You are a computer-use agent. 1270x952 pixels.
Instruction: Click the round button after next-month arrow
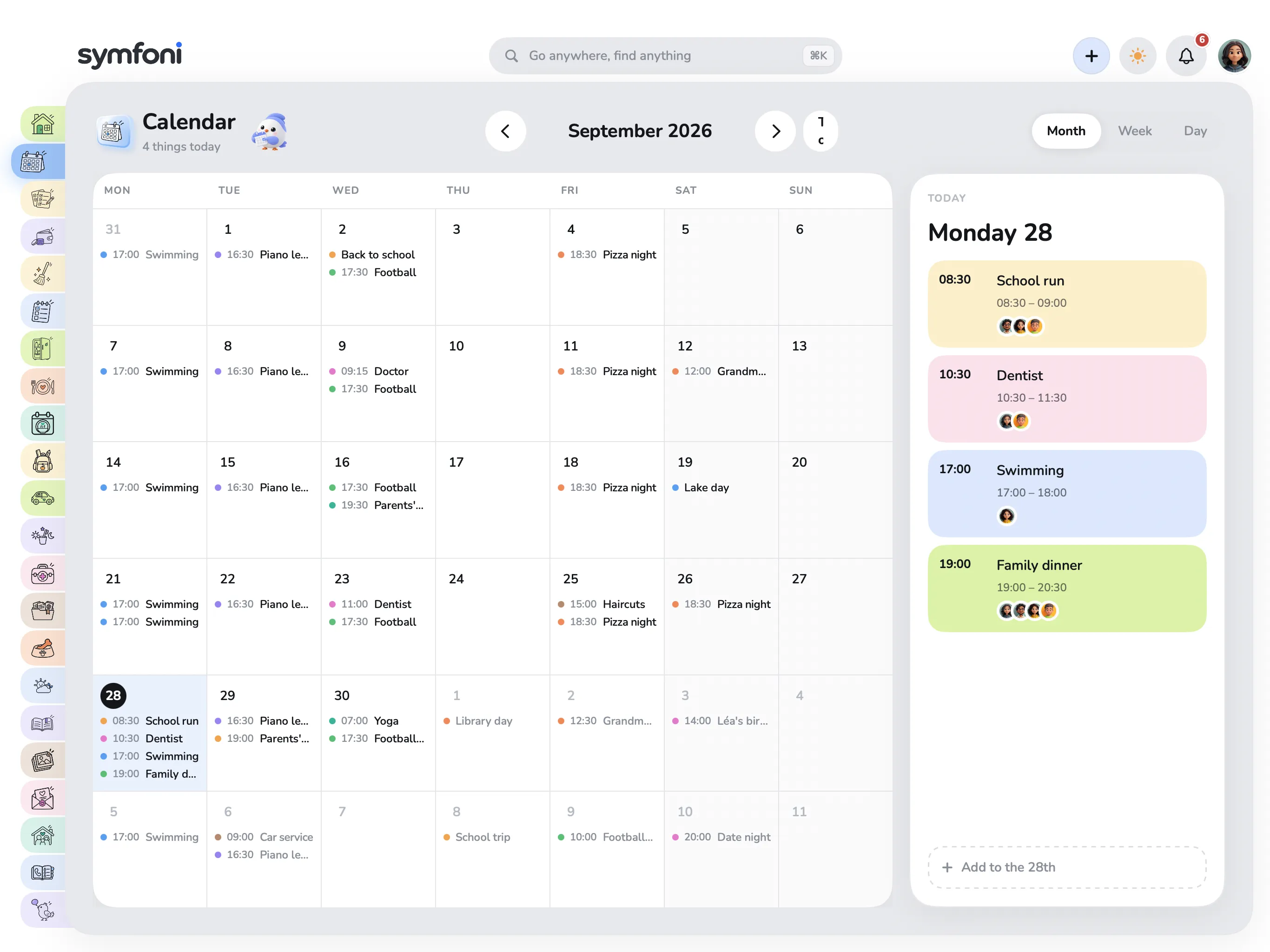820,132
